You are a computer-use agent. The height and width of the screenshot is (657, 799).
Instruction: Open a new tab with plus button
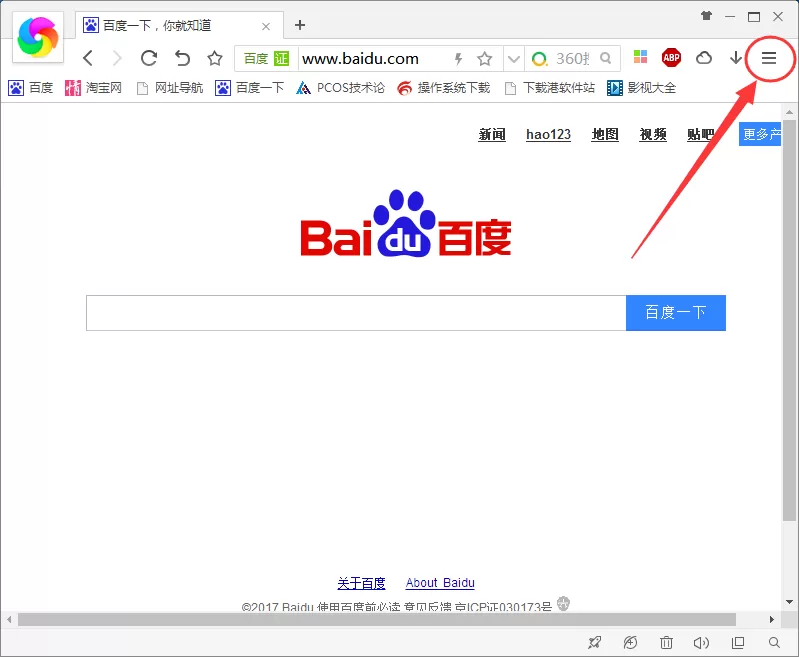click(x=300, y=25)
